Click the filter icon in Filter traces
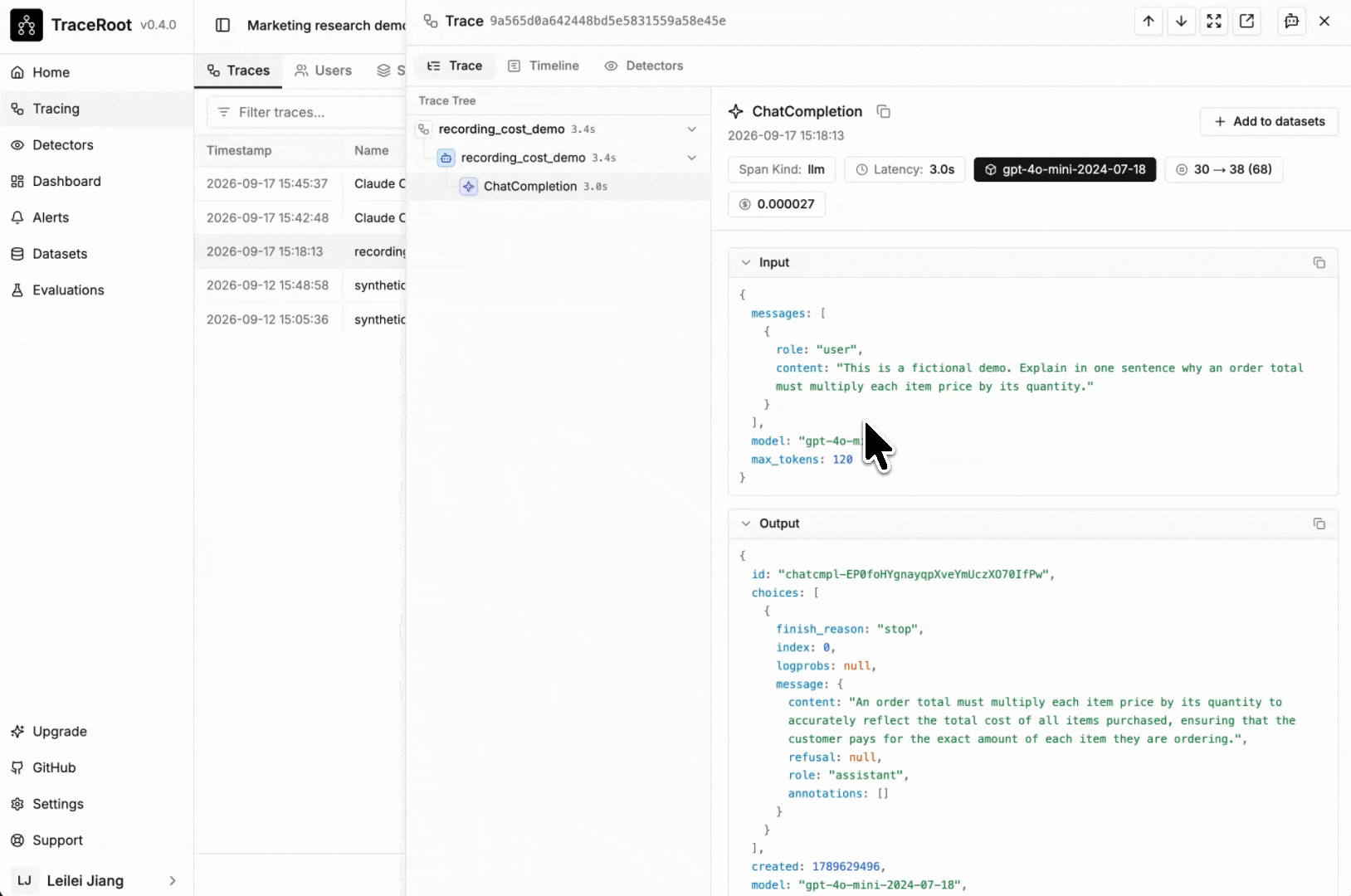The width and height of the screenshot is (1351, 896). tap(223, 112)
